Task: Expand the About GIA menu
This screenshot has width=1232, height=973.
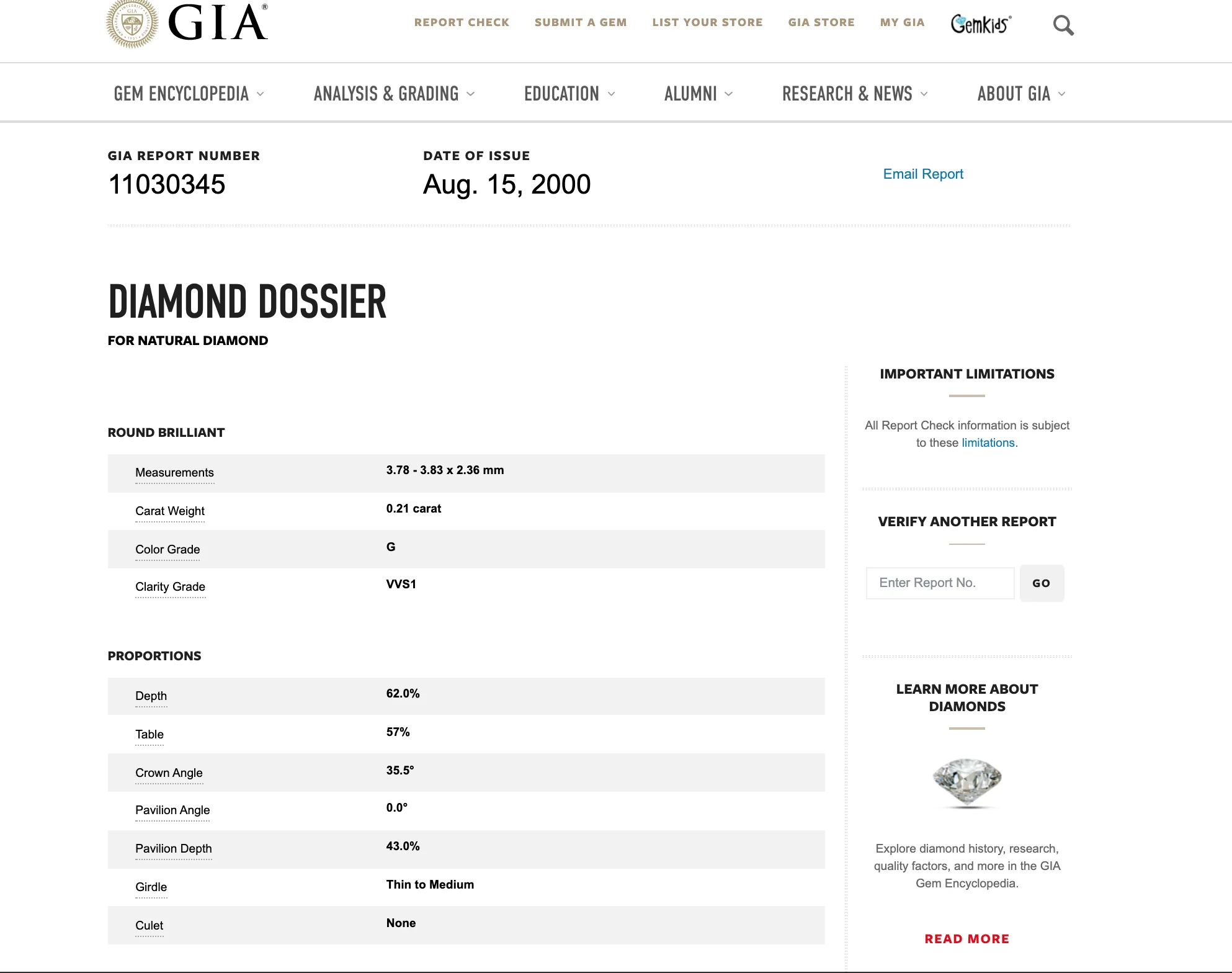Action: coord(1021,94)
